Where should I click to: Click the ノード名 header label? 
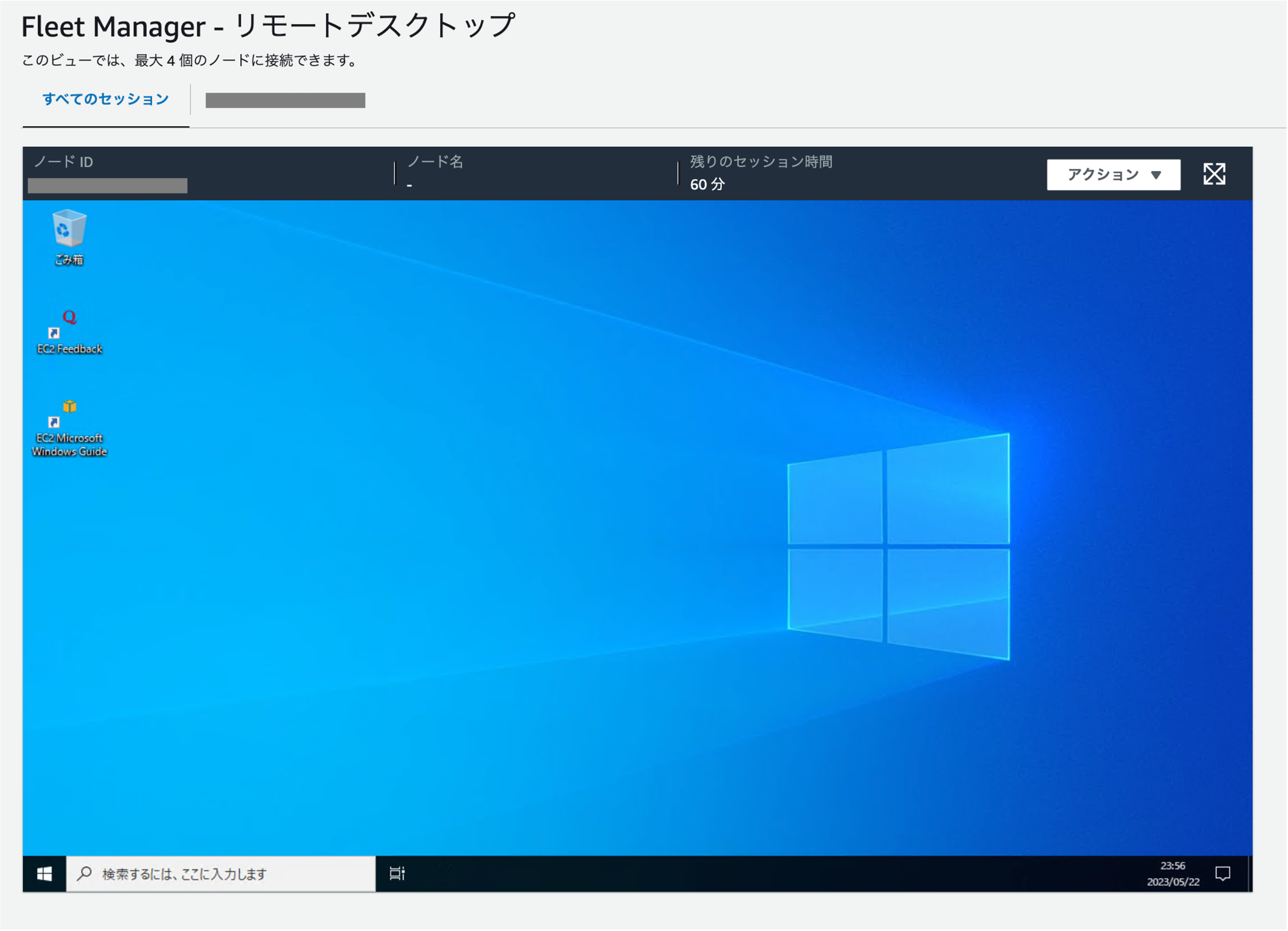pos(436,162)
